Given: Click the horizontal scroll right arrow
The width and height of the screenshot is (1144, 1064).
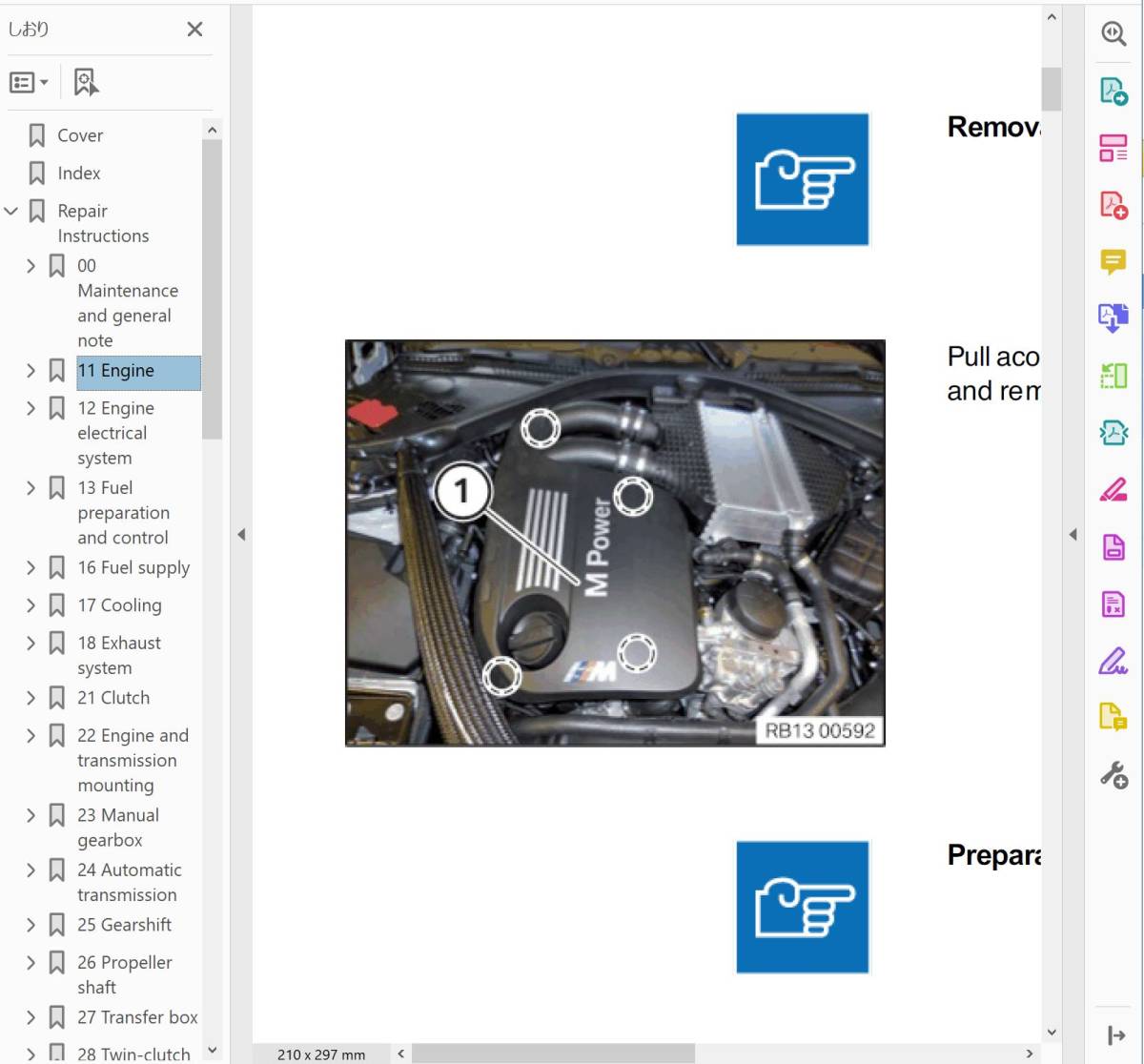Looking at the screenshot, I should pyautogui.click(x=1030, y=1054).
